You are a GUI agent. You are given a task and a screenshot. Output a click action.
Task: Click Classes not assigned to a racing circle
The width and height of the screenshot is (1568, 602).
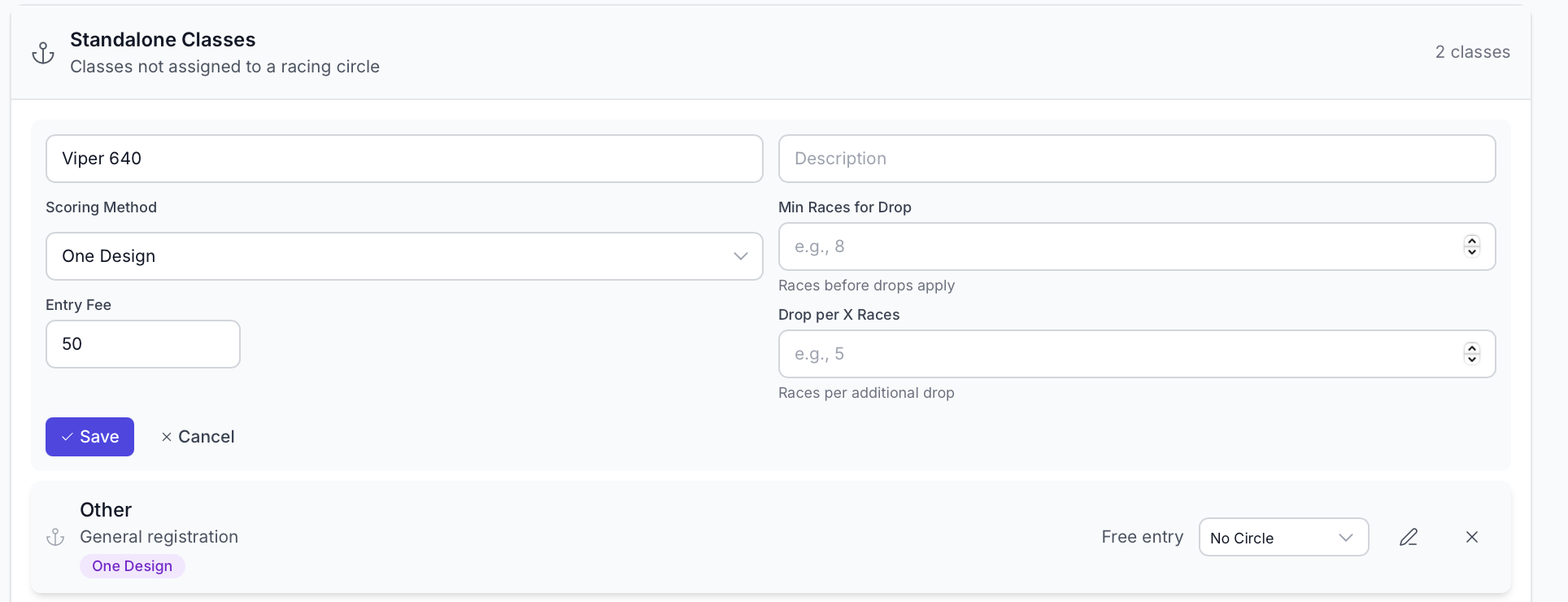click(x=224, y=67)
